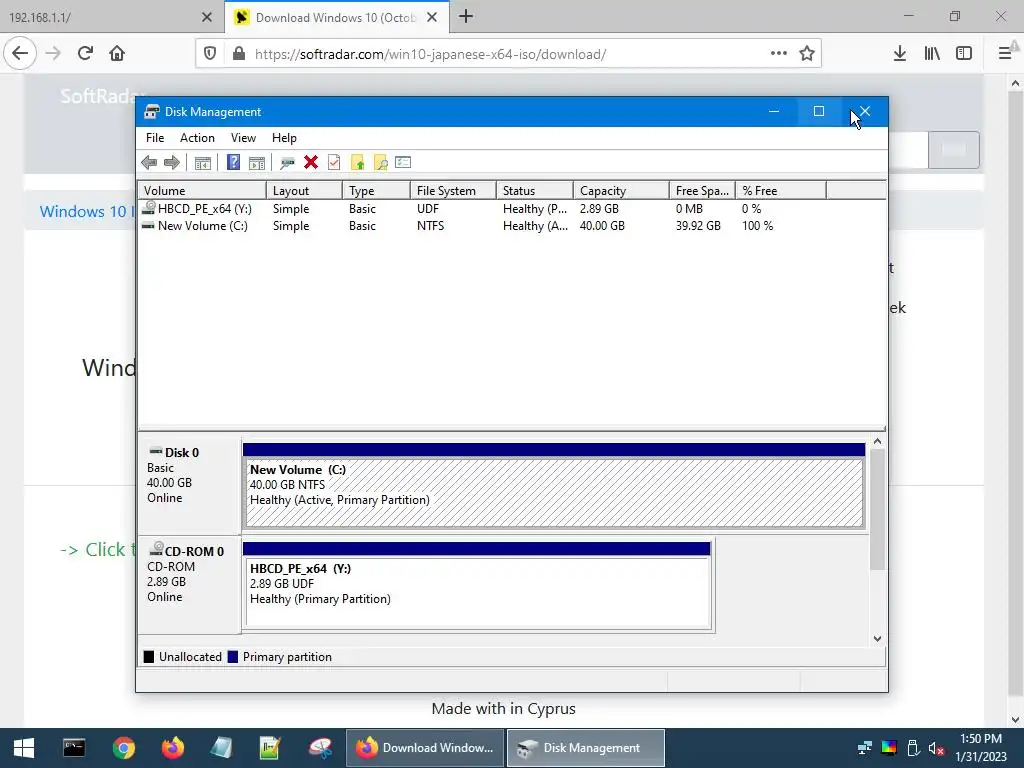Click disk pane scrollbar up arrow
1024x768 pixels.
(x=877, y=441)
